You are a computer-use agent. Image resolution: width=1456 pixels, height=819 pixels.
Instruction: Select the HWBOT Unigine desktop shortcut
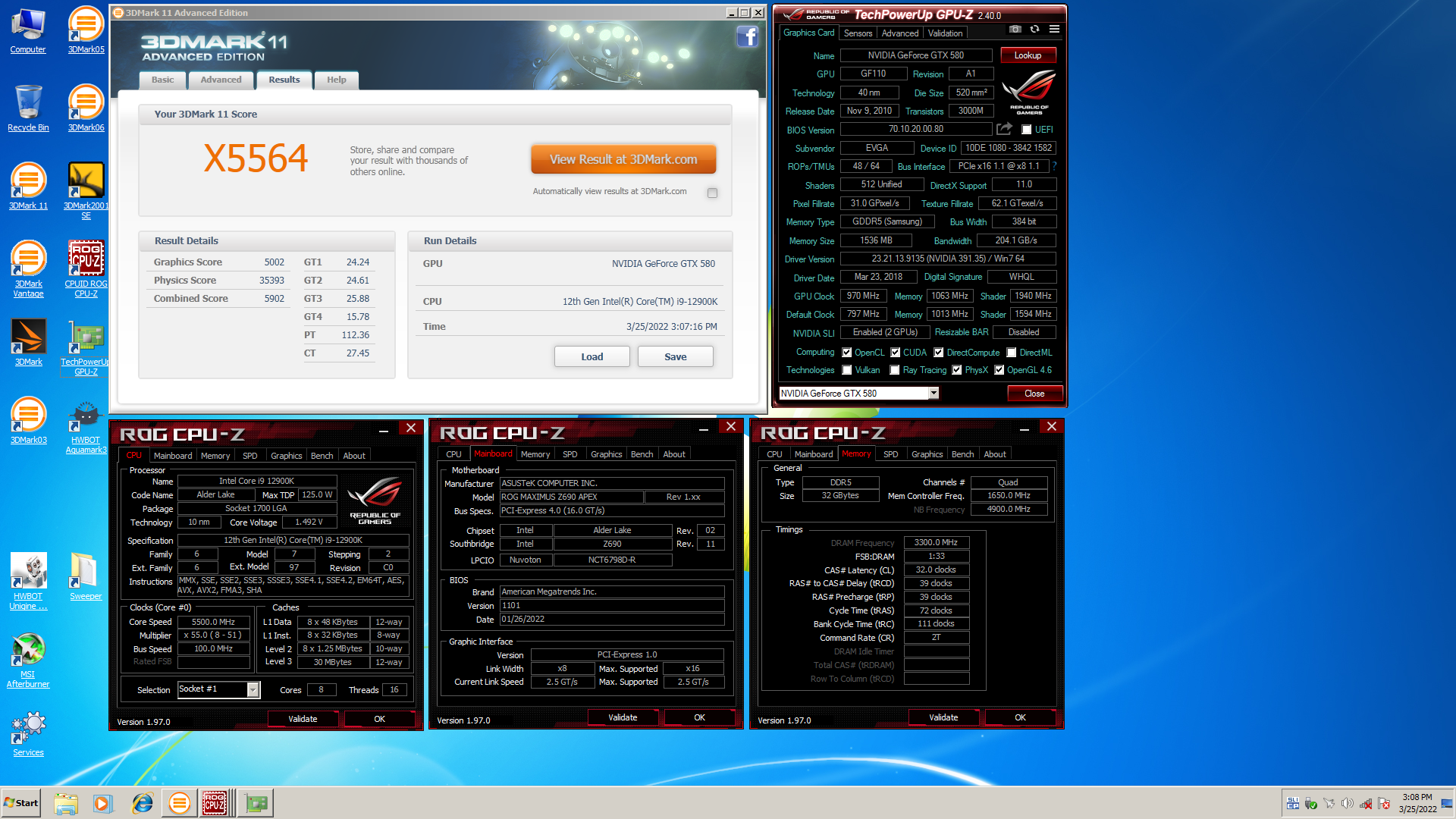(28, 582)
